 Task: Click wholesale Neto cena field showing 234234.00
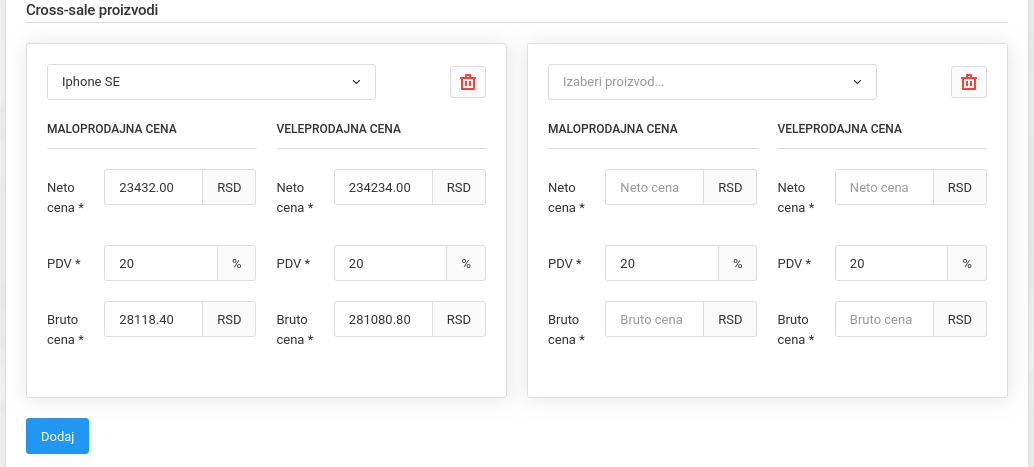pos(383,187)
